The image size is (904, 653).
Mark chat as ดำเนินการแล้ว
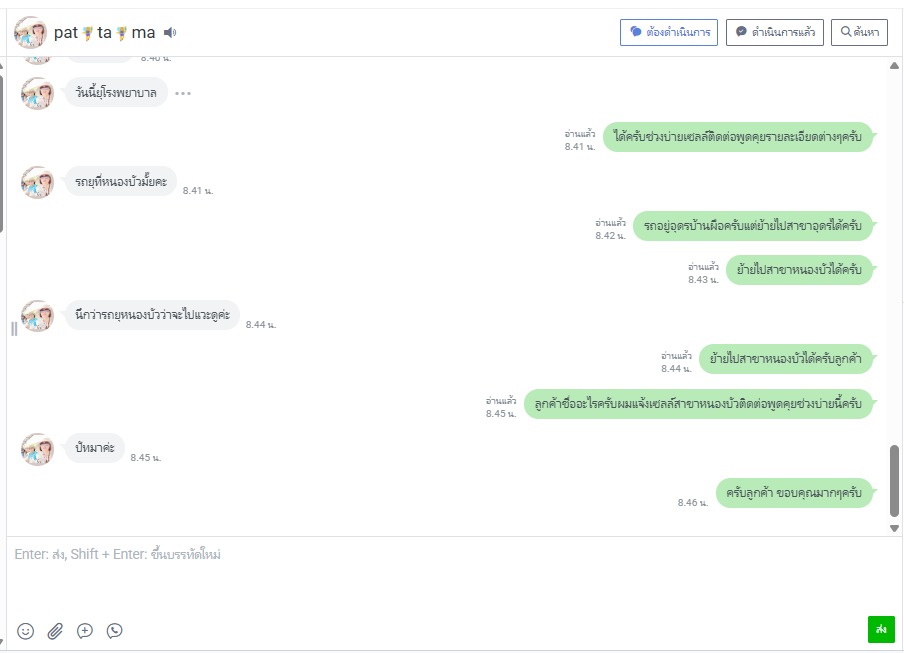(774, 32)
